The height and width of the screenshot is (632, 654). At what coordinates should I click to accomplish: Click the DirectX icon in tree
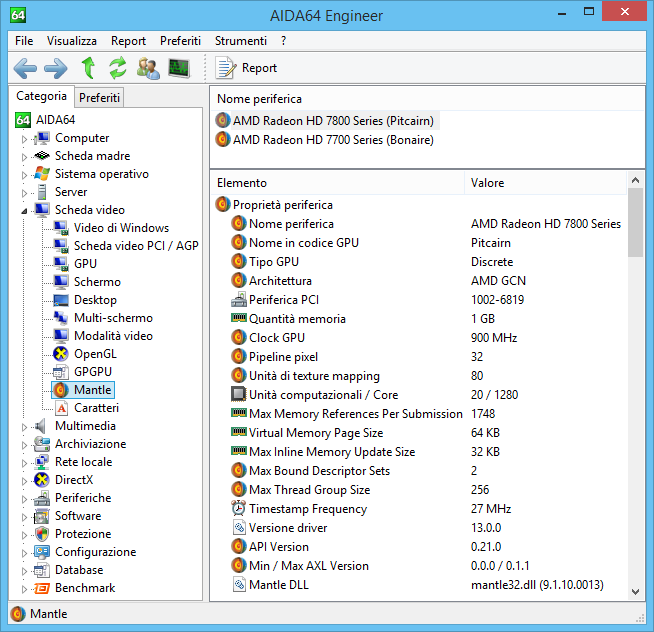[x=42, y=480]
